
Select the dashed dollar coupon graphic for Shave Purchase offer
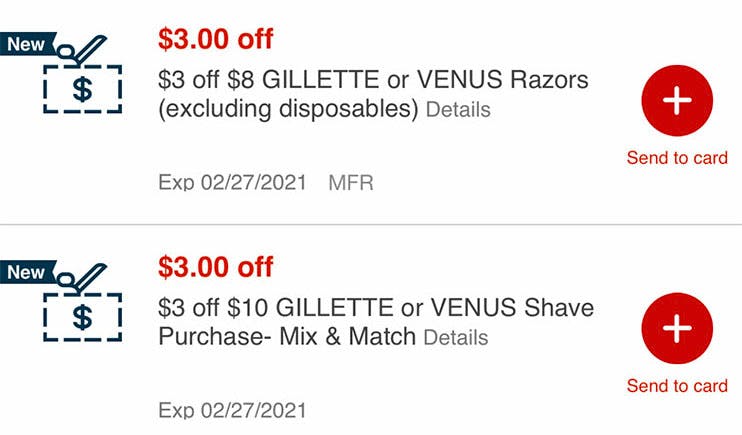pyautogui.click(x=83, y=317)
